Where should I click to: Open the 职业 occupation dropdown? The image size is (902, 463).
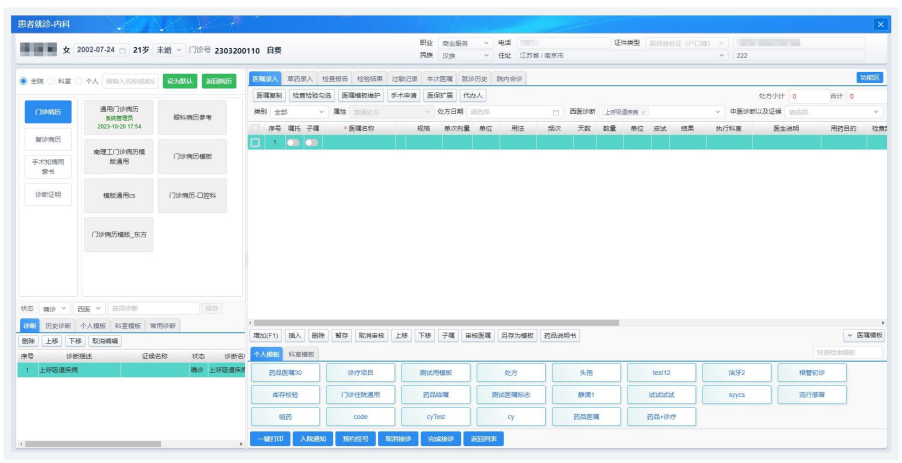pos(465,43)
